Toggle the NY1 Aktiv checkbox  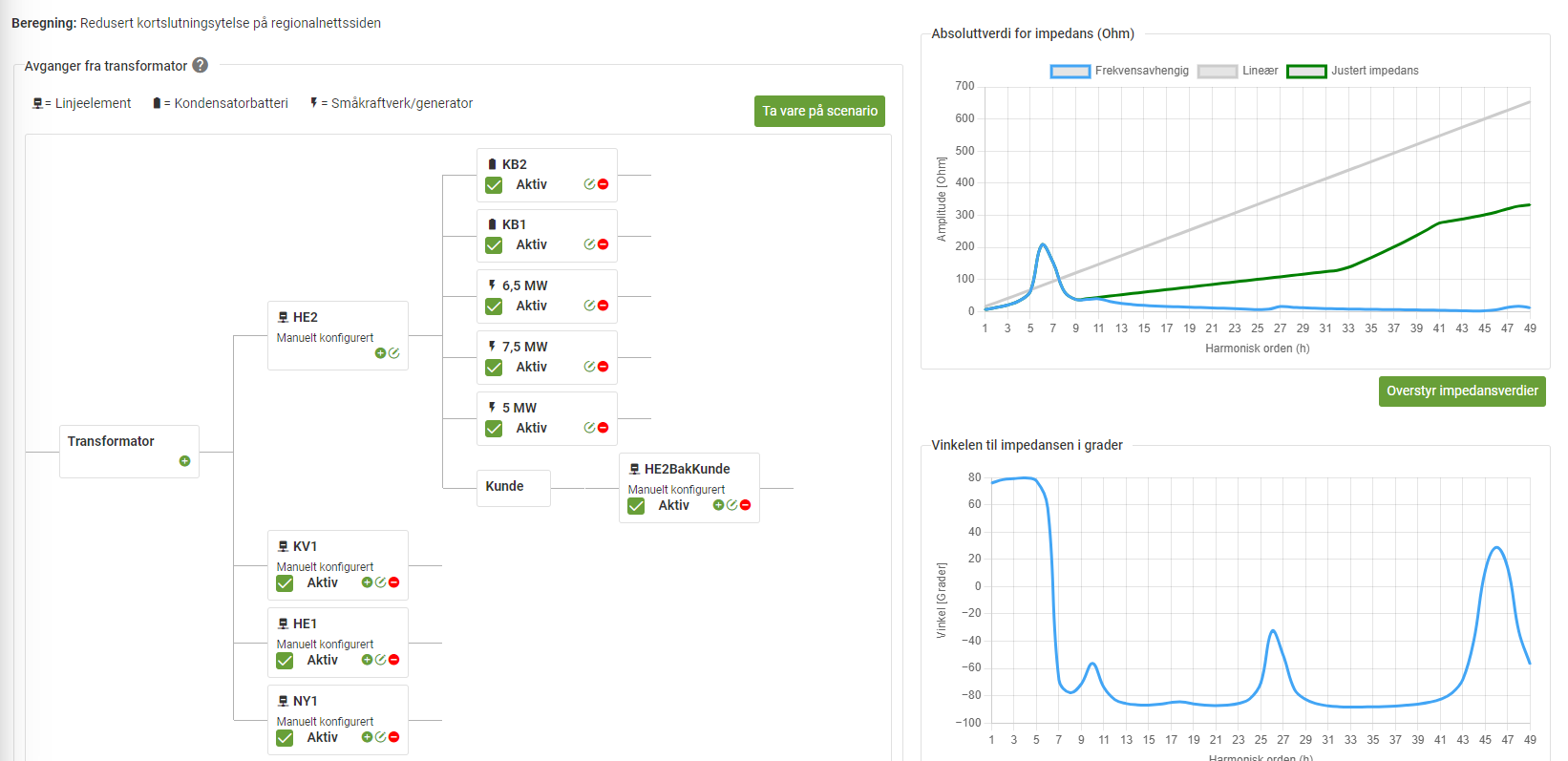pos(285,738)
